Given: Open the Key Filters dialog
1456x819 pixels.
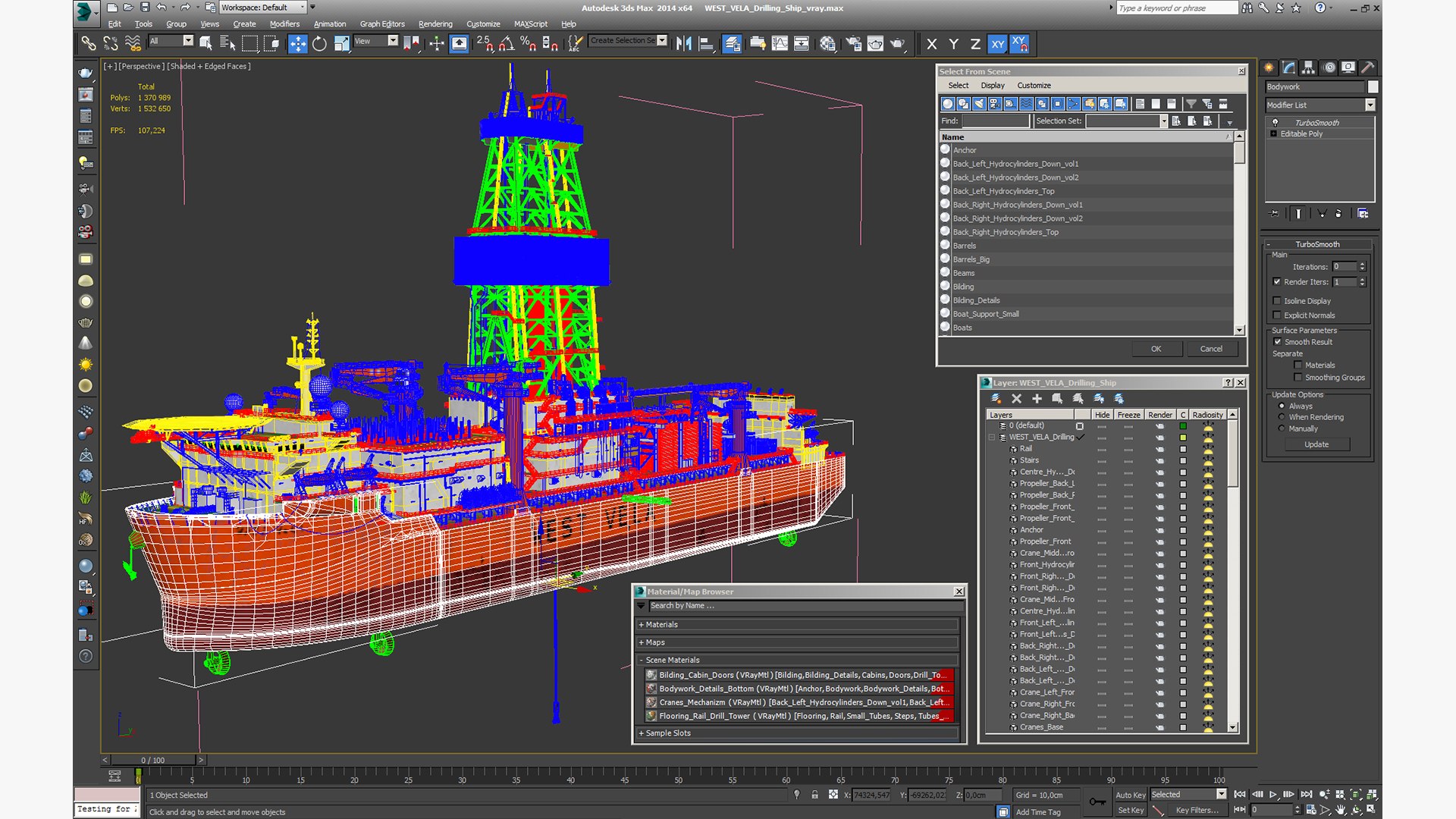Looking at the screenshot, I should (1197, 810).
